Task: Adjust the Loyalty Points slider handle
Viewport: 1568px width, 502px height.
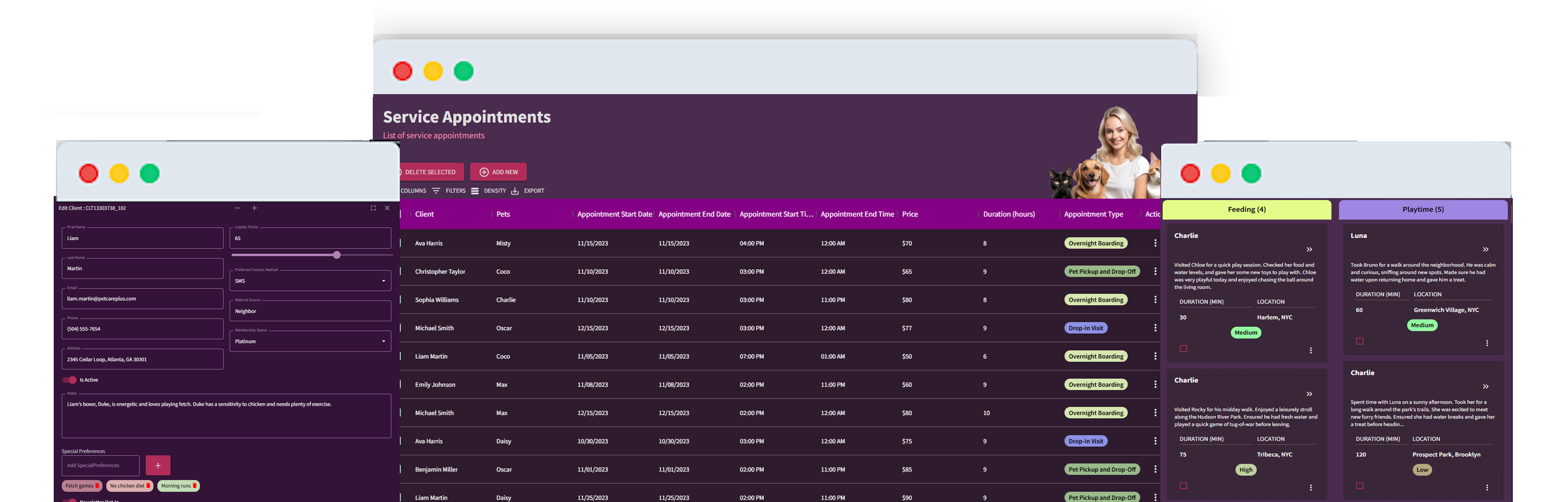Action: (x=337, y=255)
